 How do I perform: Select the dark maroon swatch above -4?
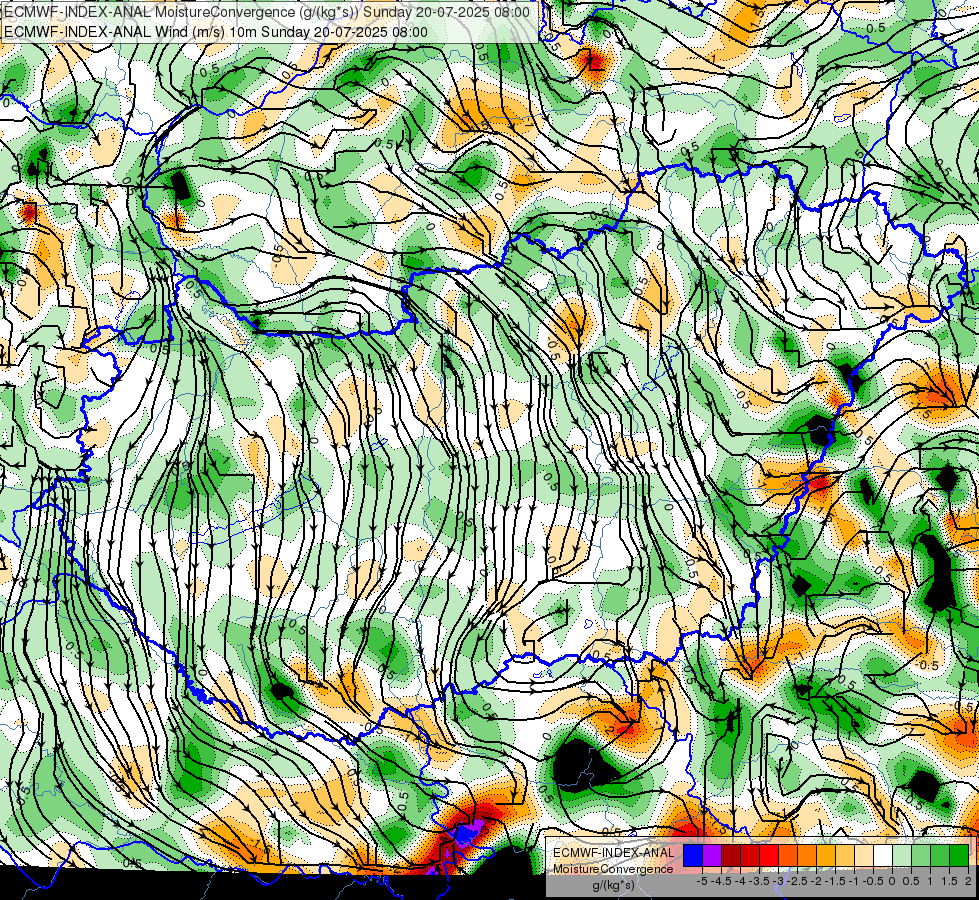pos(731,856)
